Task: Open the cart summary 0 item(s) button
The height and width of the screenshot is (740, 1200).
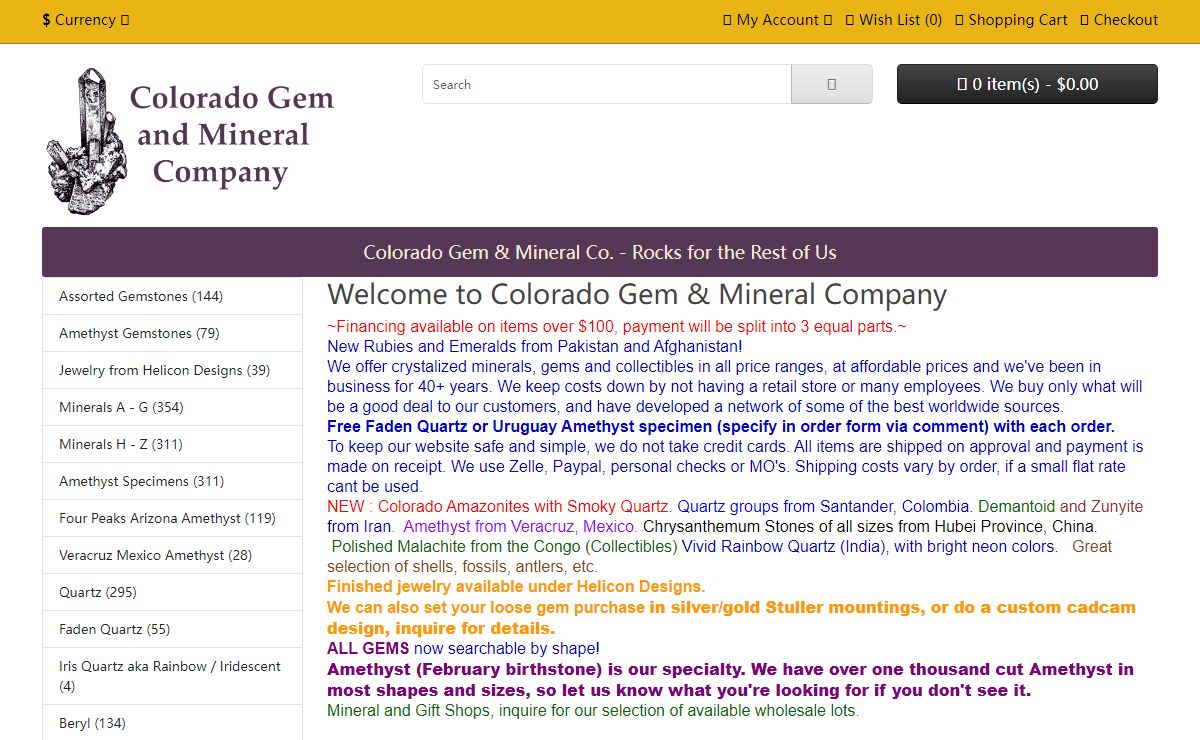Action: [1027, 84]
